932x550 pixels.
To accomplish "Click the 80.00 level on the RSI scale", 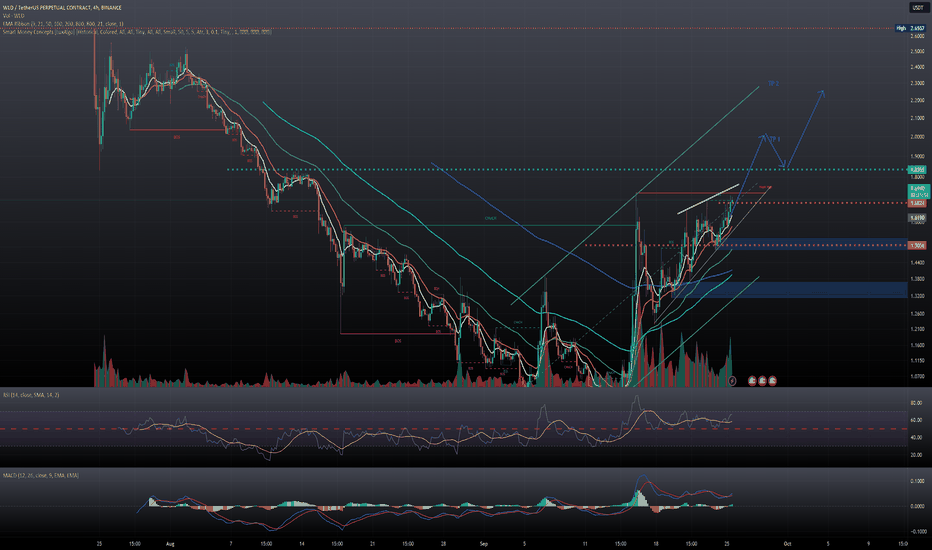I will click(x=916, y=403).
